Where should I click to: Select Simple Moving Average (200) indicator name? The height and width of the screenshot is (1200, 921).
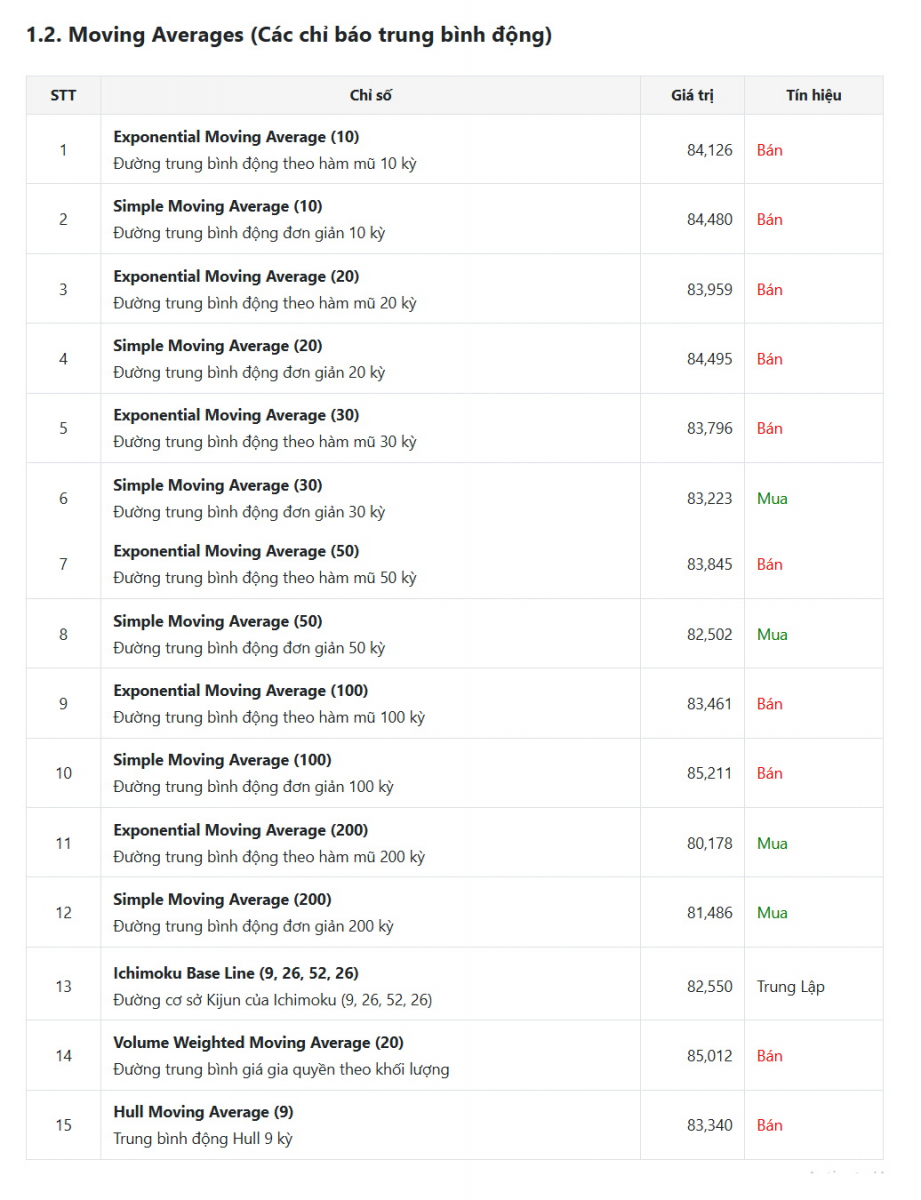point(222,900)
